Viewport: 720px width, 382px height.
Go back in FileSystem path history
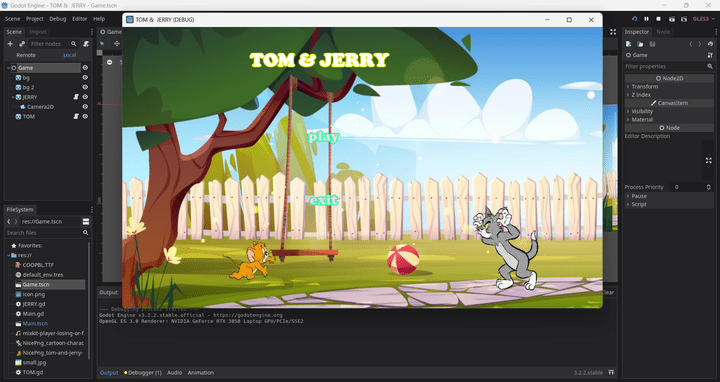(9, 221)
